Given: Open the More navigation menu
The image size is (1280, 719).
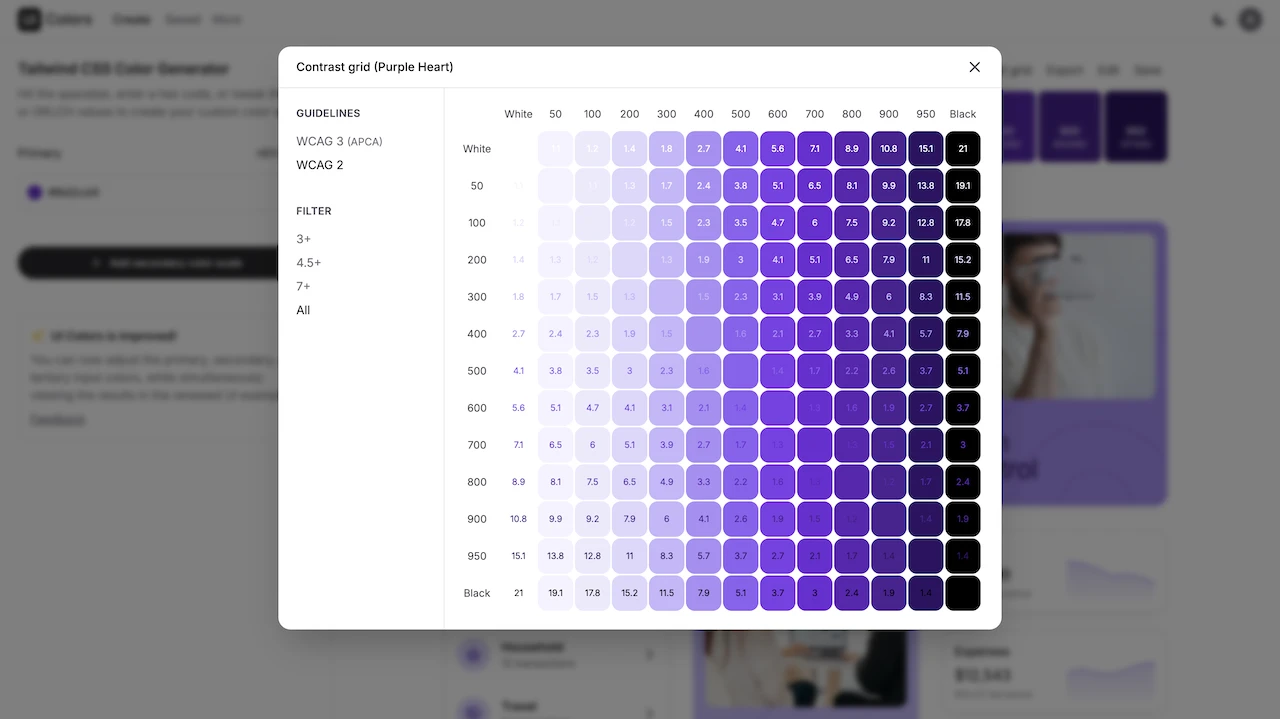Looking at the screenshot, I should click(x=227, y=19).
